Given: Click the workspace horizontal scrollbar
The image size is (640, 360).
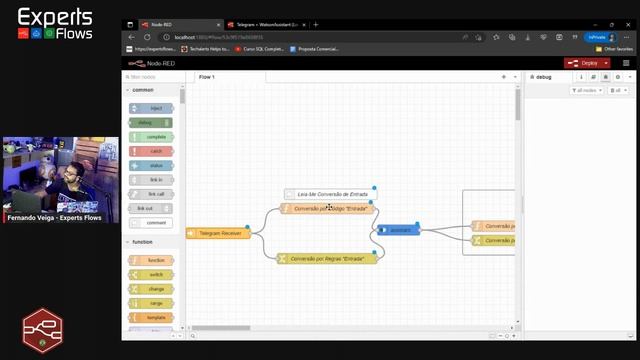Looking at the screenshot, I should [x=221, y=328].
